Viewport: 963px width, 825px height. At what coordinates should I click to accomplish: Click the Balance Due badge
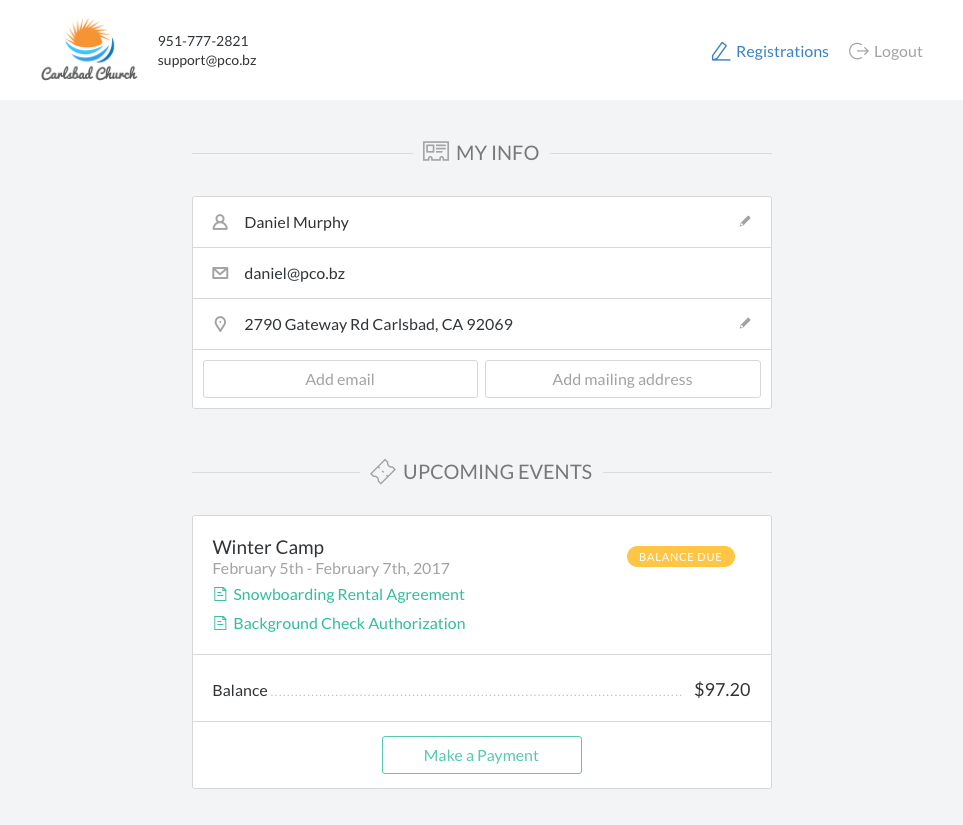click(x=680, y=557)
